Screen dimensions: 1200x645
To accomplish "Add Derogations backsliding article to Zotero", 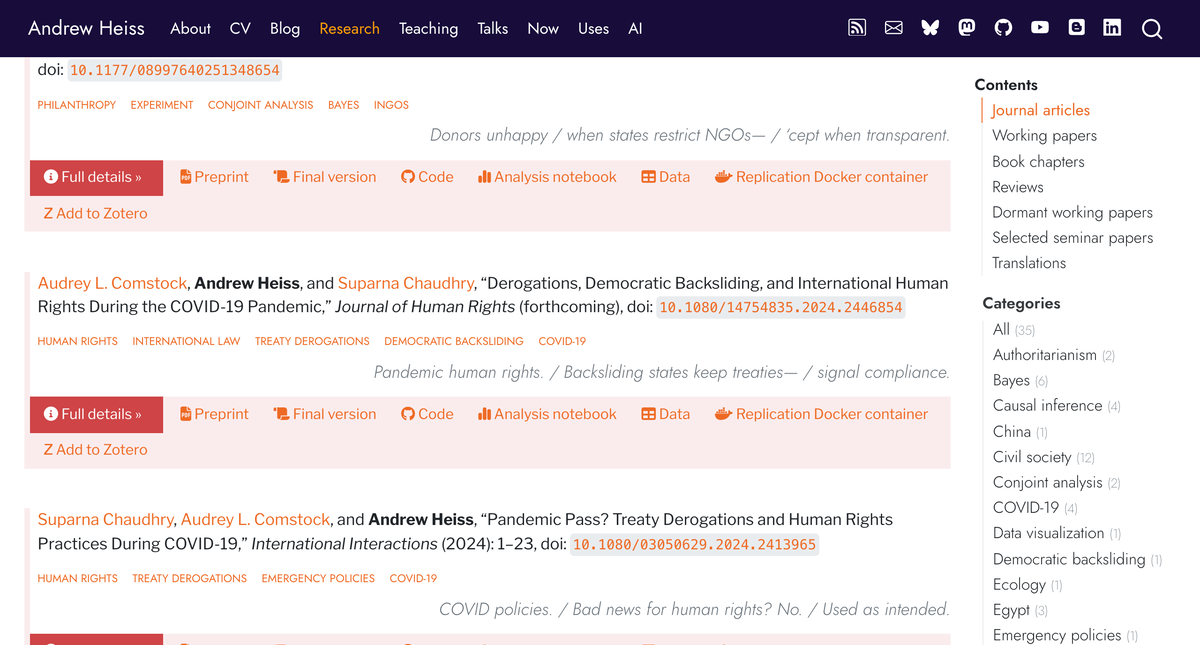I will click(x=95, y=450).
